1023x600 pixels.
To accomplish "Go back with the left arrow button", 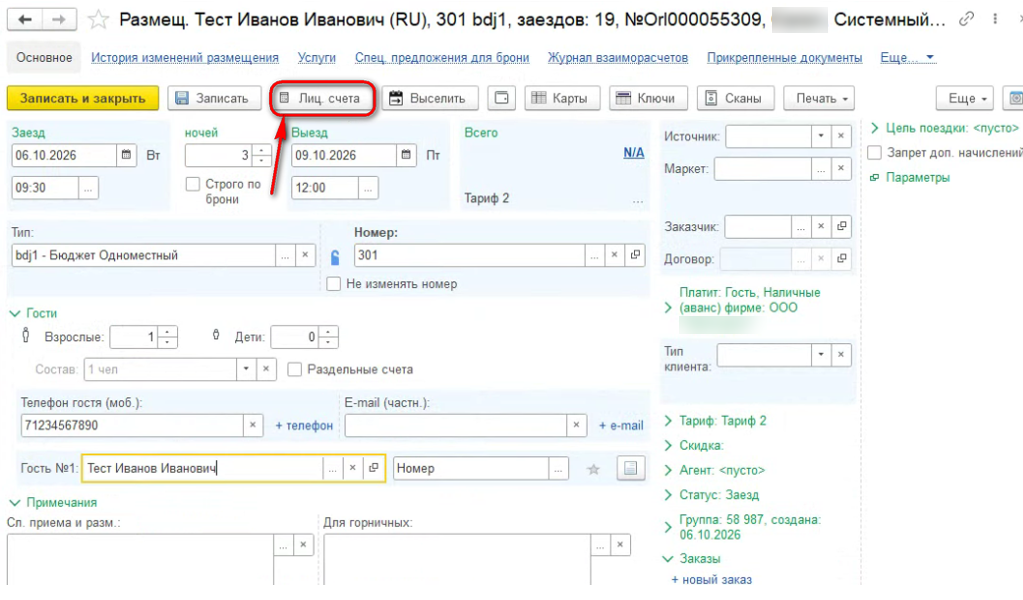I will pyautogui.click(x=25, y=20).
